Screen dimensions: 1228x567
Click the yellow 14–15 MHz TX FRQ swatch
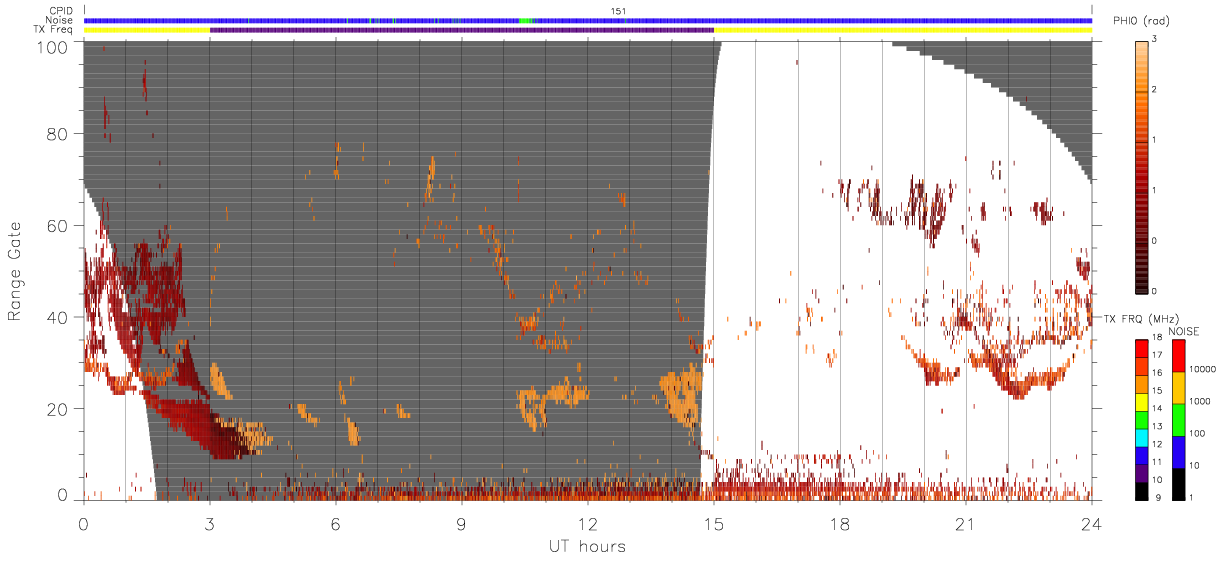click(1142, 401)
